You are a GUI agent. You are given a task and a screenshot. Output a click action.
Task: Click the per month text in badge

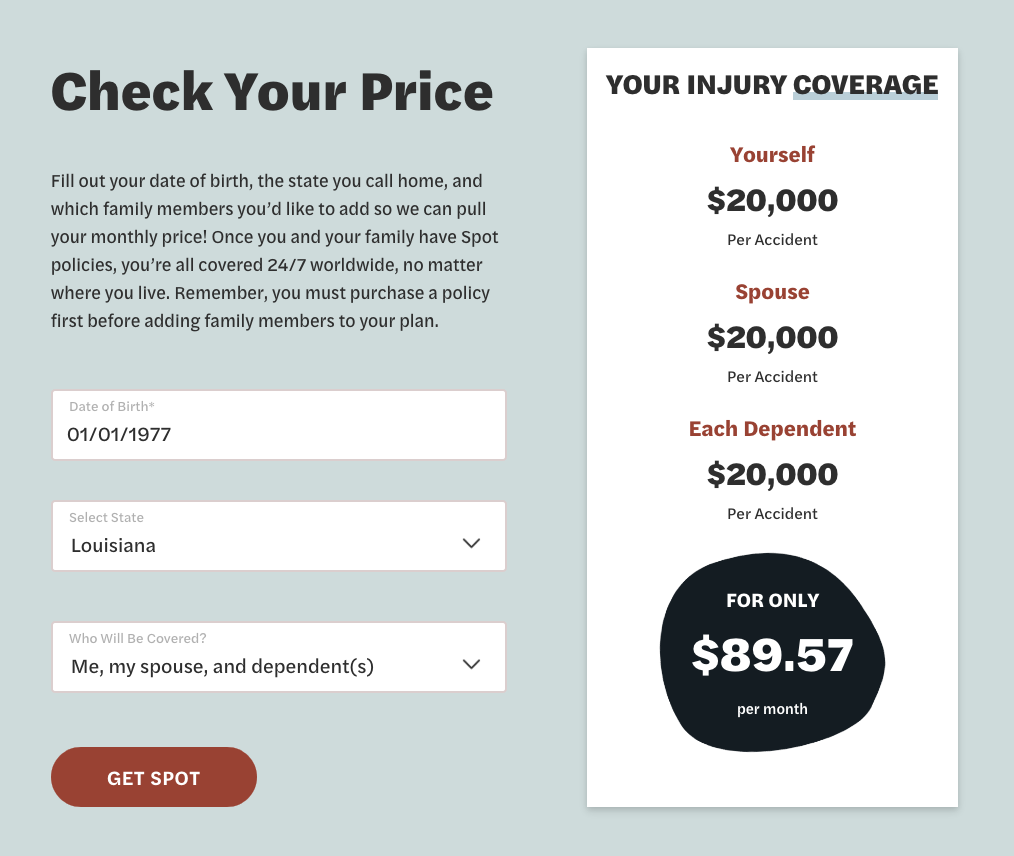point(772,709)
